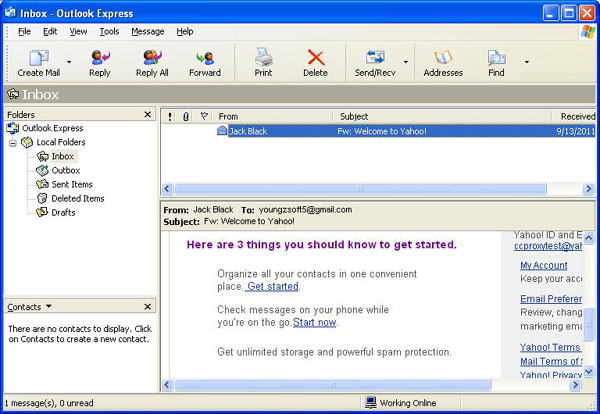Click message list horizontal scrollbar thumb
Screen dimensions: 600x414
[x=360, y=189]
